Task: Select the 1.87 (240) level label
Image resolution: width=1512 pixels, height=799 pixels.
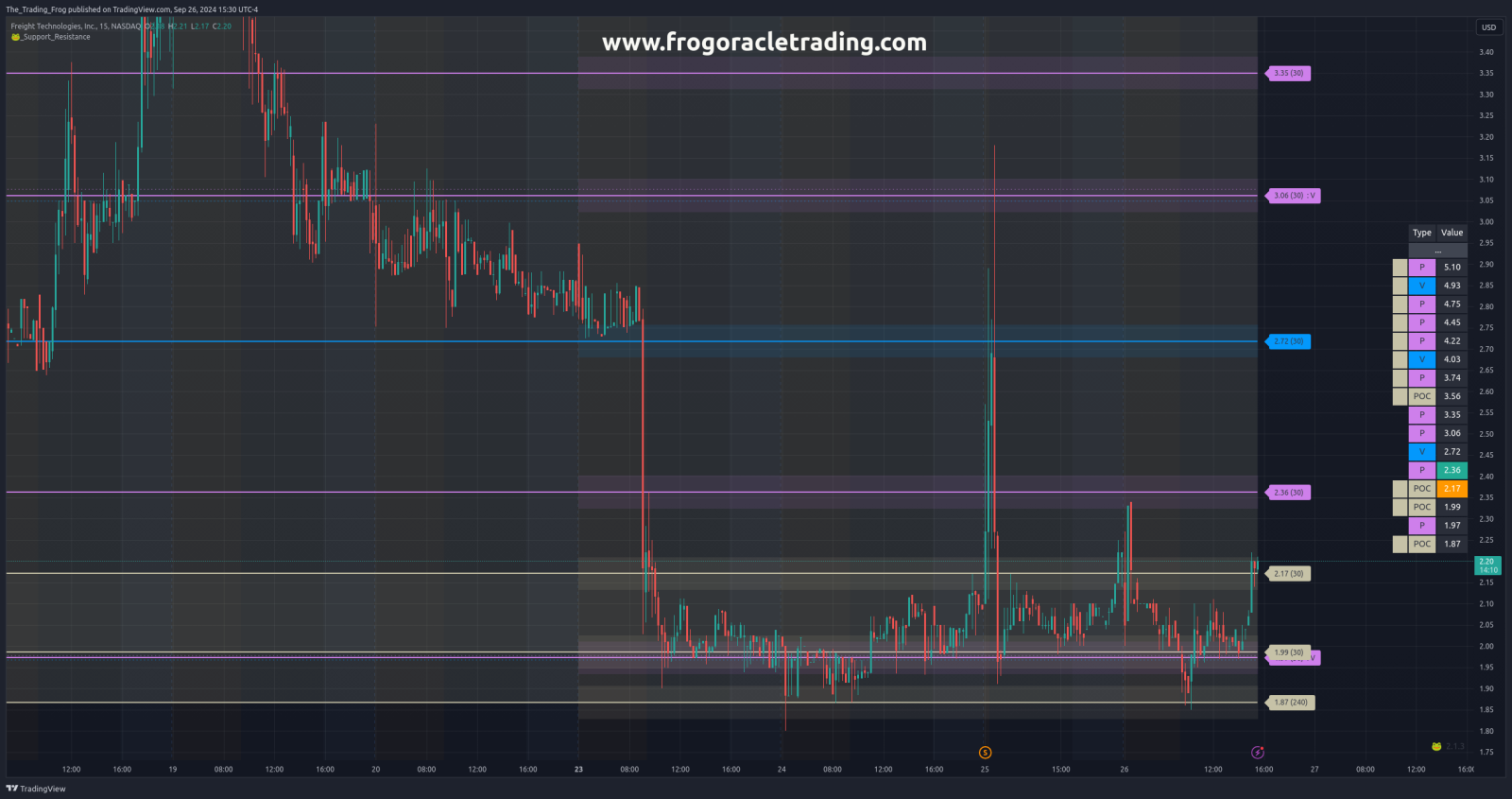Action: pos(1290,703)
